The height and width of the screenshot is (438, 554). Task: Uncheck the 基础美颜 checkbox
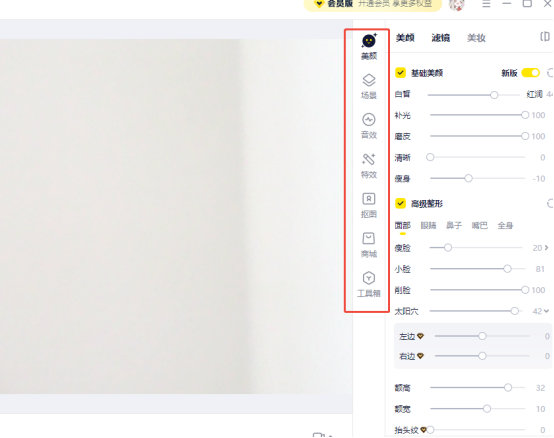click(x=400, y=73)
